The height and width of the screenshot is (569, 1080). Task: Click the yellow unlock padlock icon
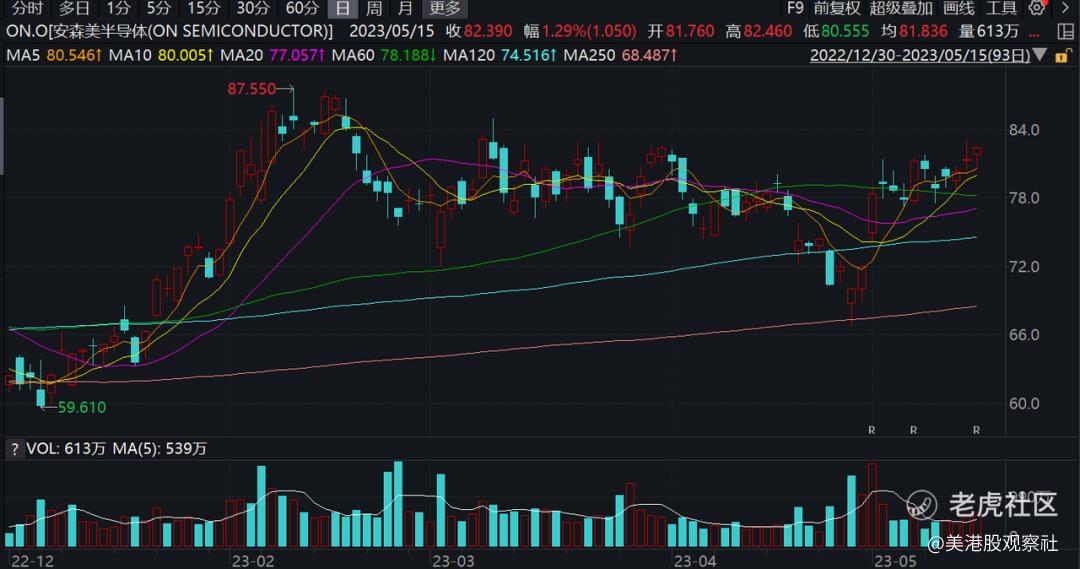(1063, 55)
